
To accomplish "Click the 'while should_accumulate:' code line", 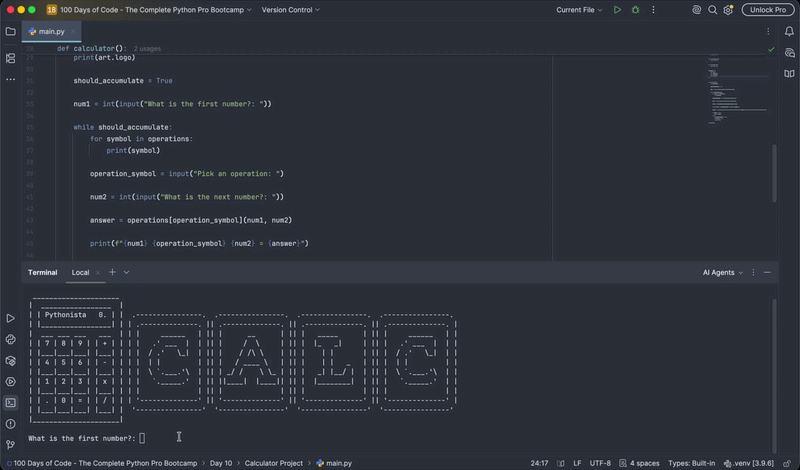I will (122, 127).
